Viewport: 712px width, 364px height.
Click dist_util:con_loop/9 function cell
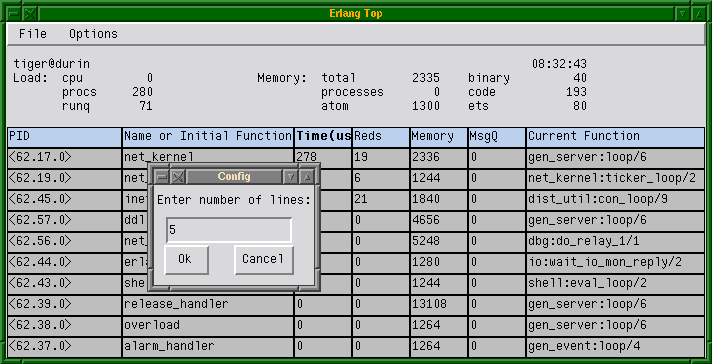[615, 200]
